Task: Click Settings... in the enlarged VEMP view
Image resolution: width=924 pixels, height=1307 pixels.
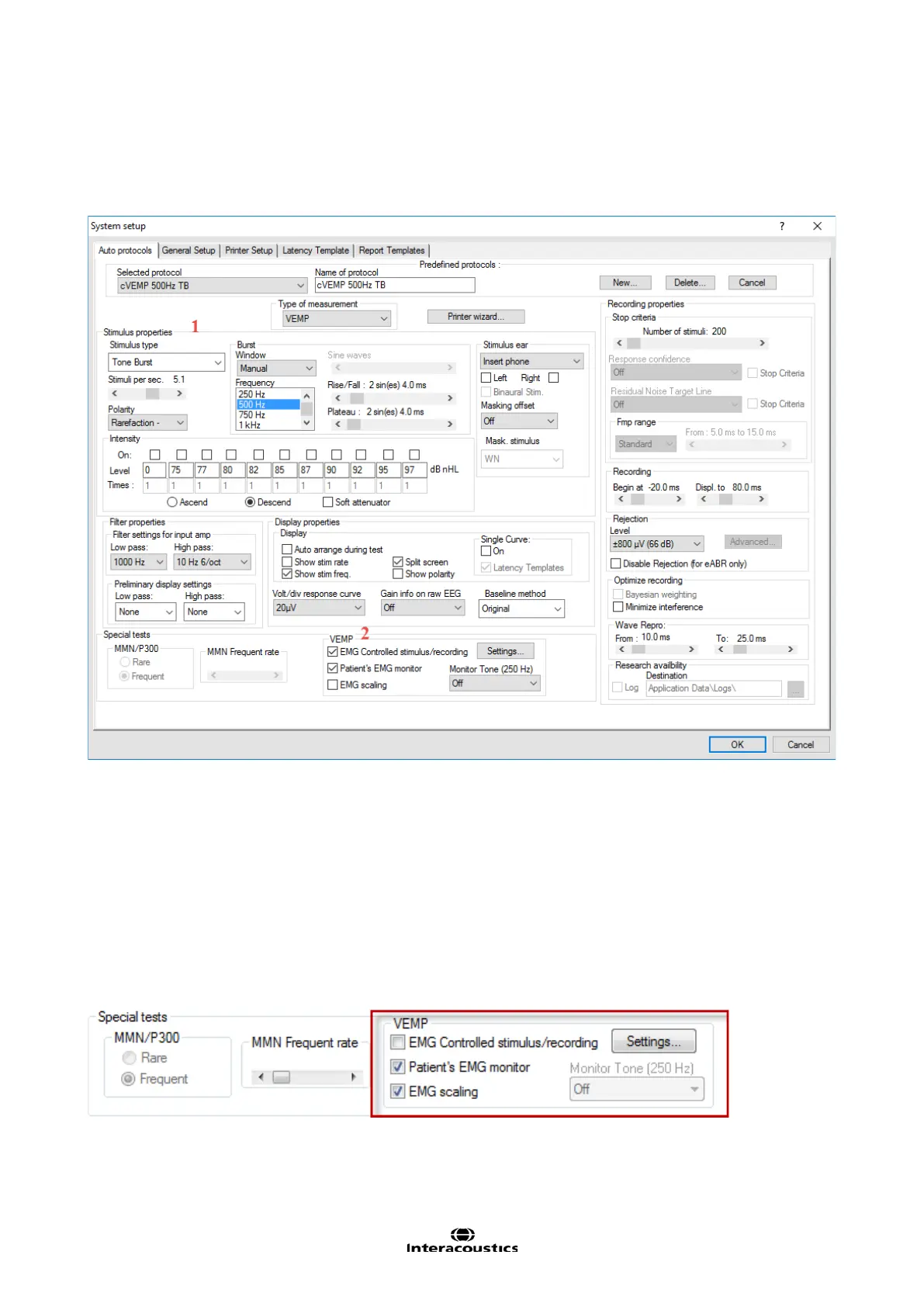Action: tap(653, 1042)
